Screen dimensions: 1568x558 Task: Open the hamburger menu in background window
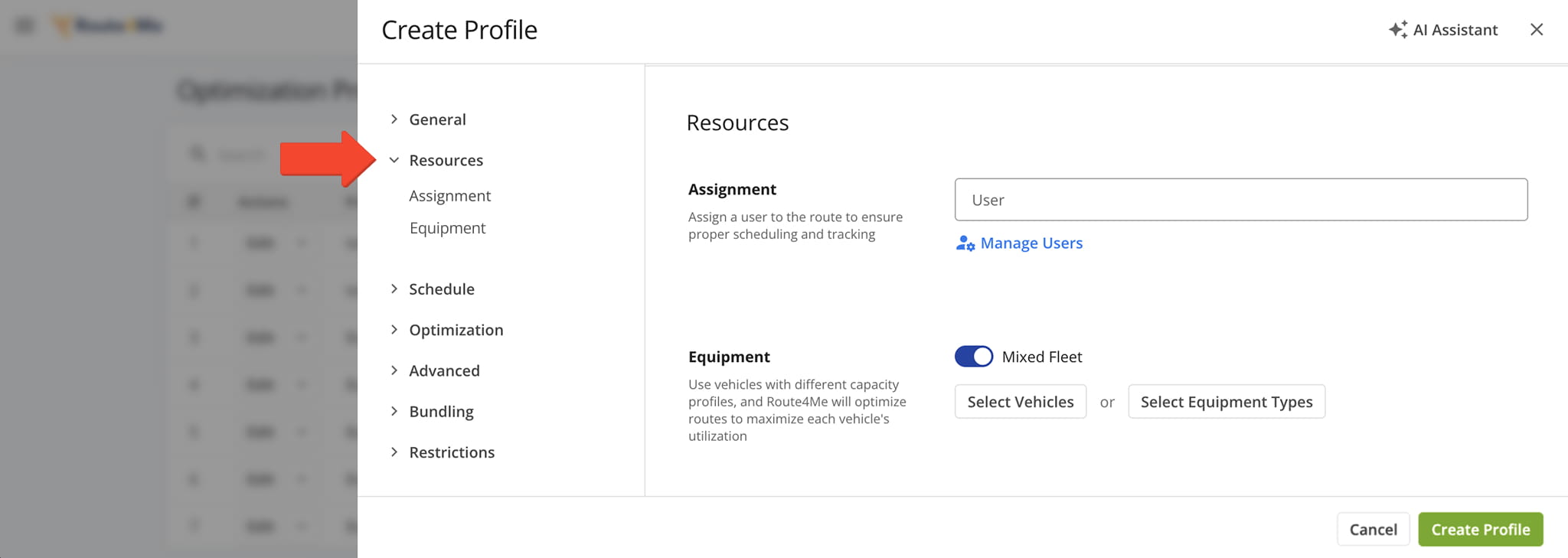(24, 26)
